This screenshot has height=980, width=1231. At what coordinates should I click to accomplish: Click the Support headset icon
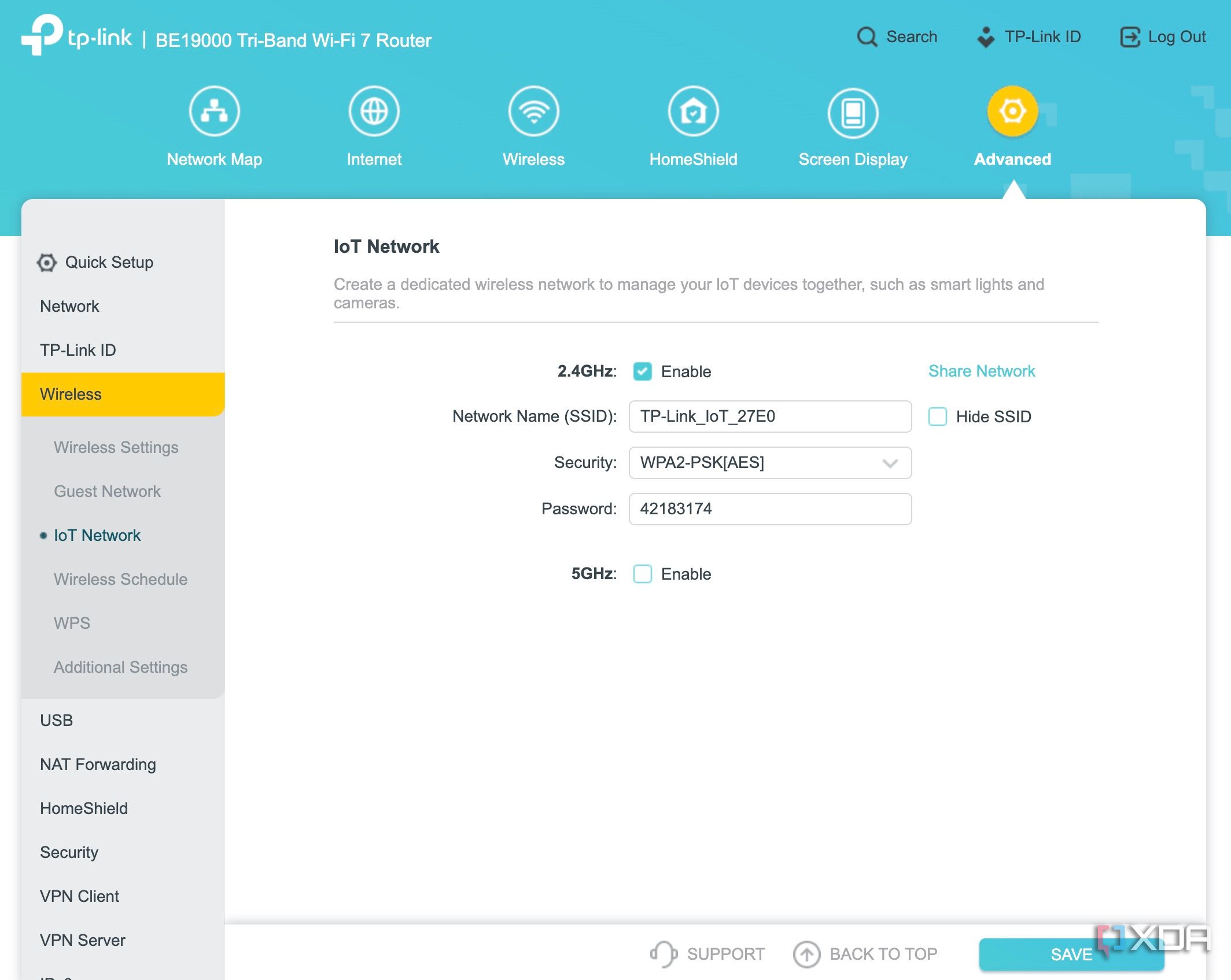point(663,953)
